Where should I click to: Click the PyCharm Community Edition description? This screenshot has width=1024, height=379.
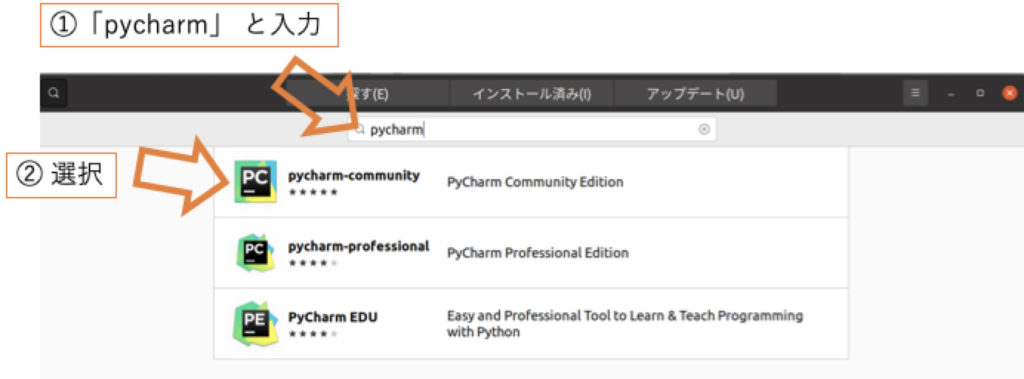(x=535, y=182)
